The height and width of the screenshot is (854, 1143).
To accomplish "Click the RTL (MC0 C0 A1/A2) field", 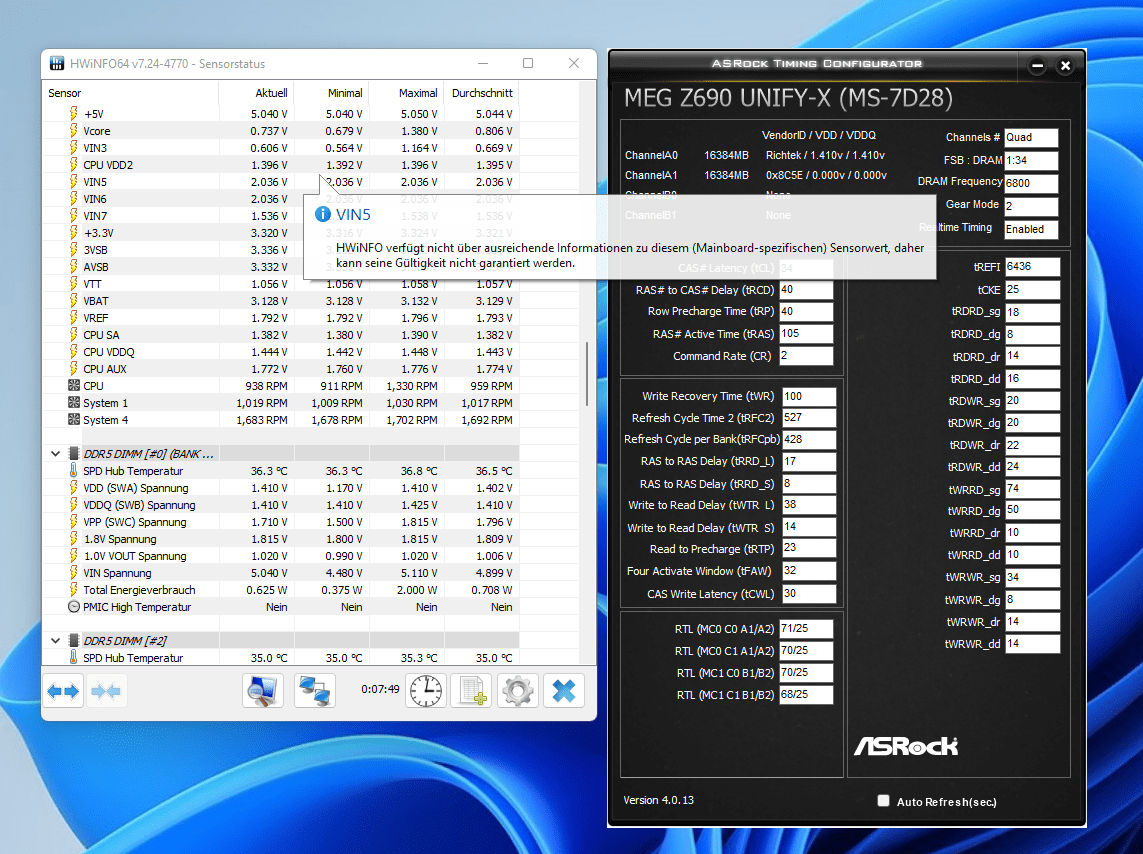I will (805, 628).
